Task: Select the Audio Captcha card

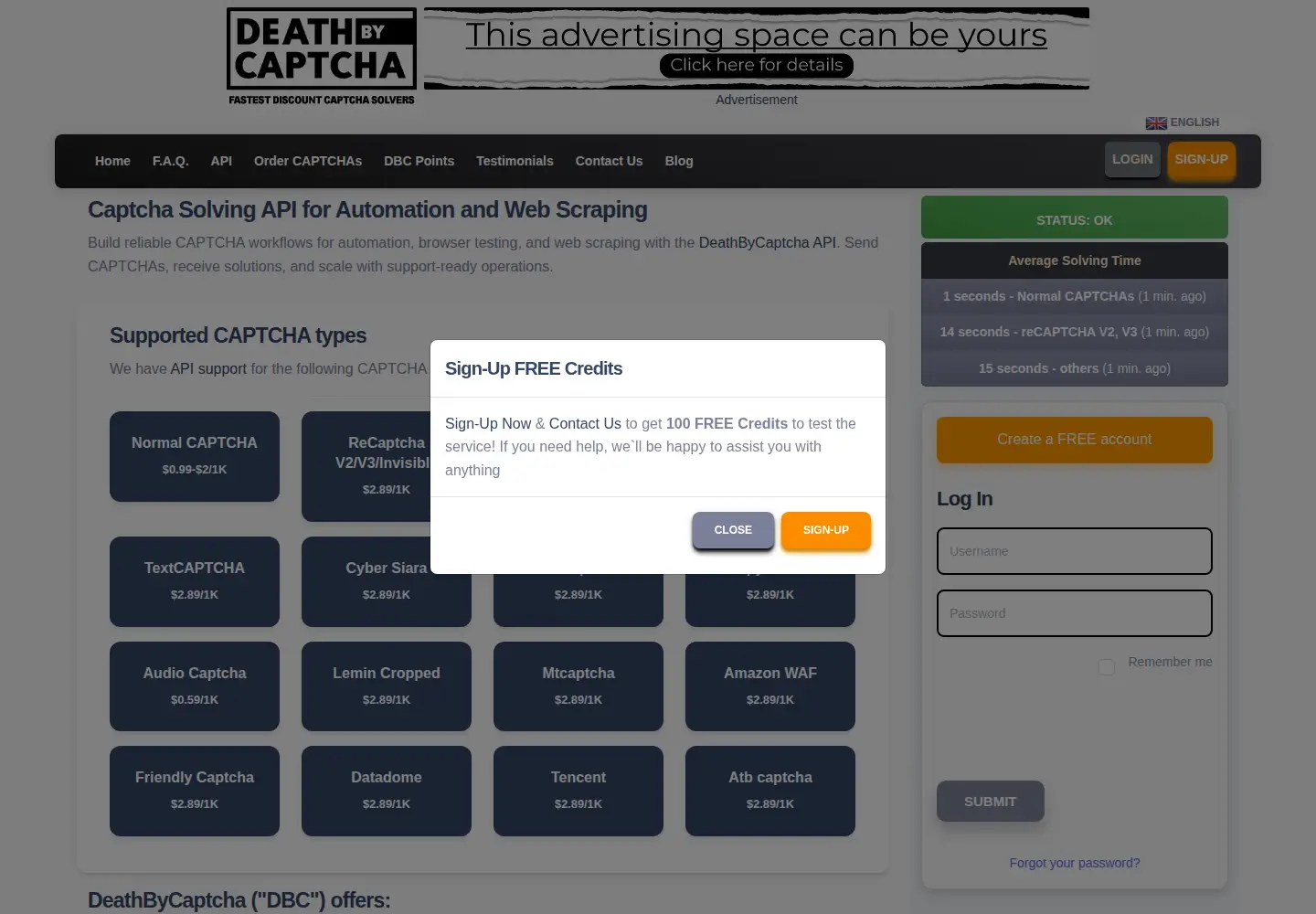Action: point(195,686)
